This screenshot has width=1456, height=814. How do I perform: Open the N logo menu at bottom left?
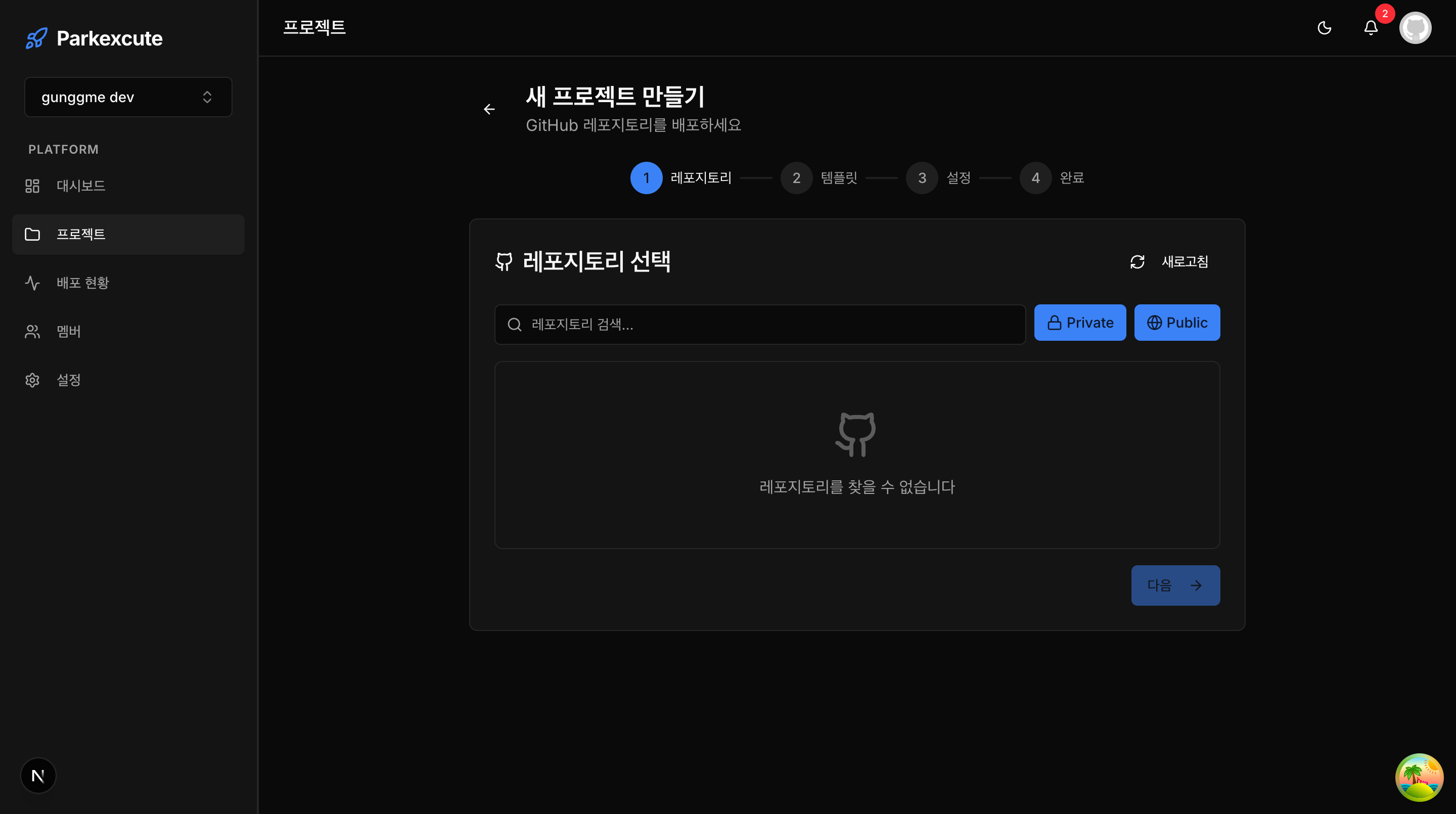click(x=38, y=776)
